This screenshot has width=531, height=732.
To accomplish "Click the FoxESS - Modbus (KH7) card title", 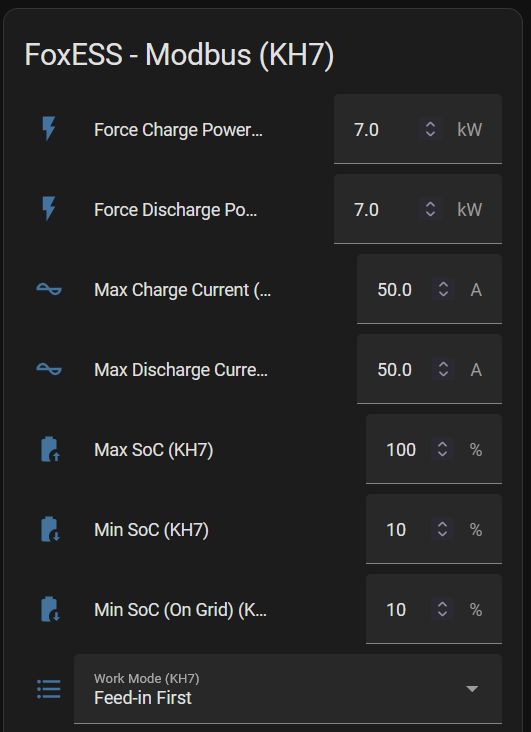I will coord(179,55).
